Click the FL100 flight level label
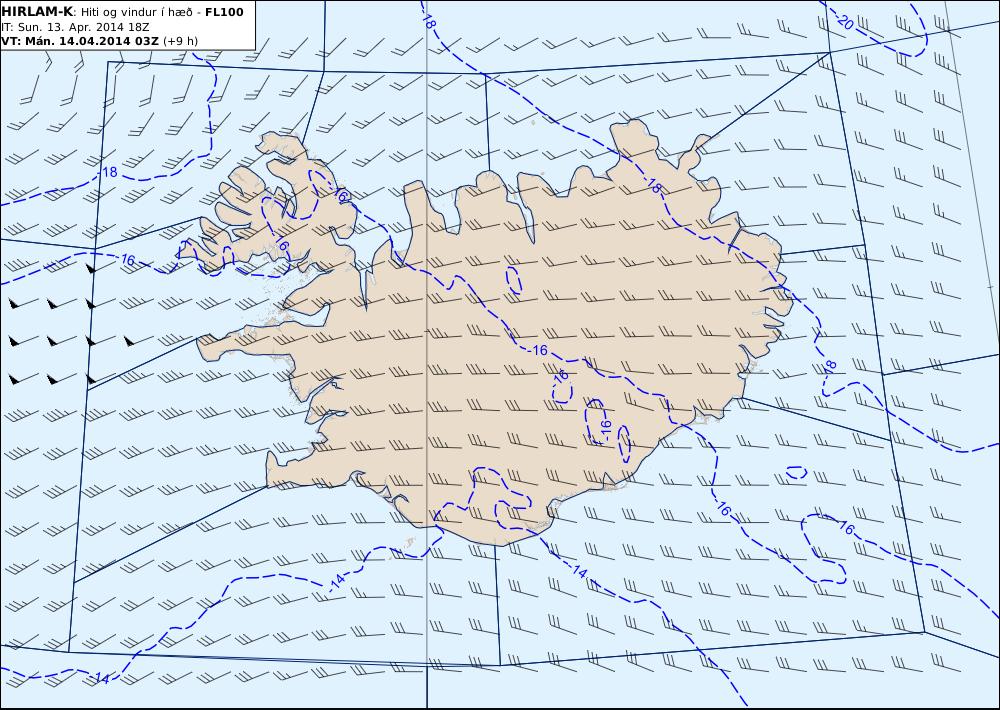 (x=224, y=12)
